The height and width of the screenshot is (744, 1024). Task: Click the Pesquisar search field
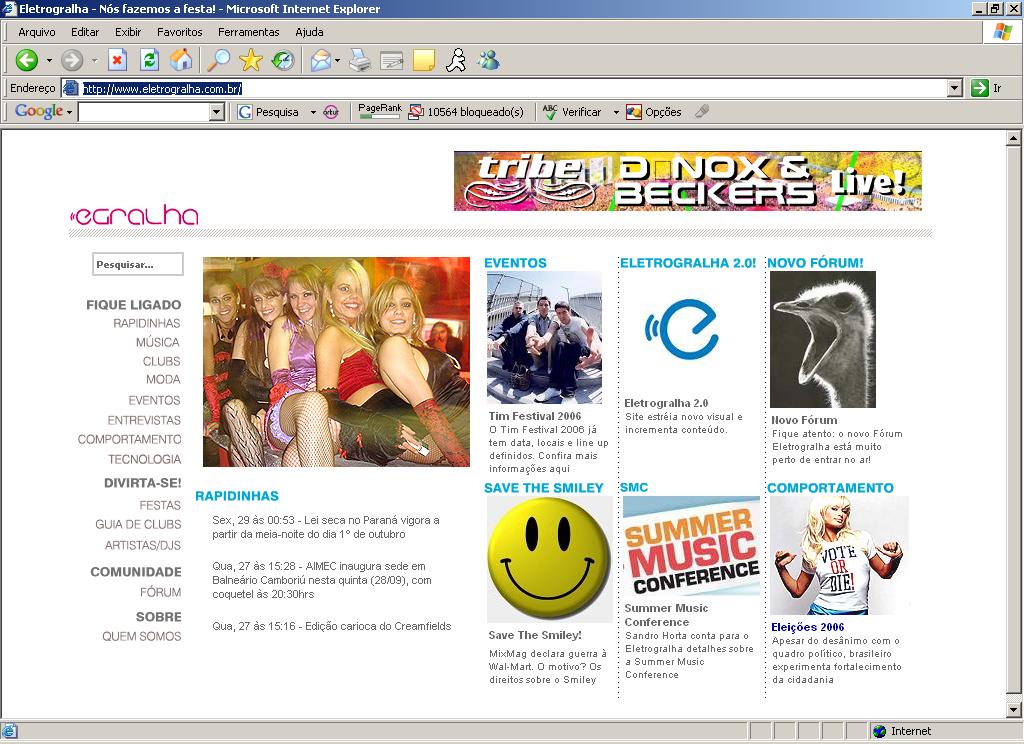[x=138, y=264]
